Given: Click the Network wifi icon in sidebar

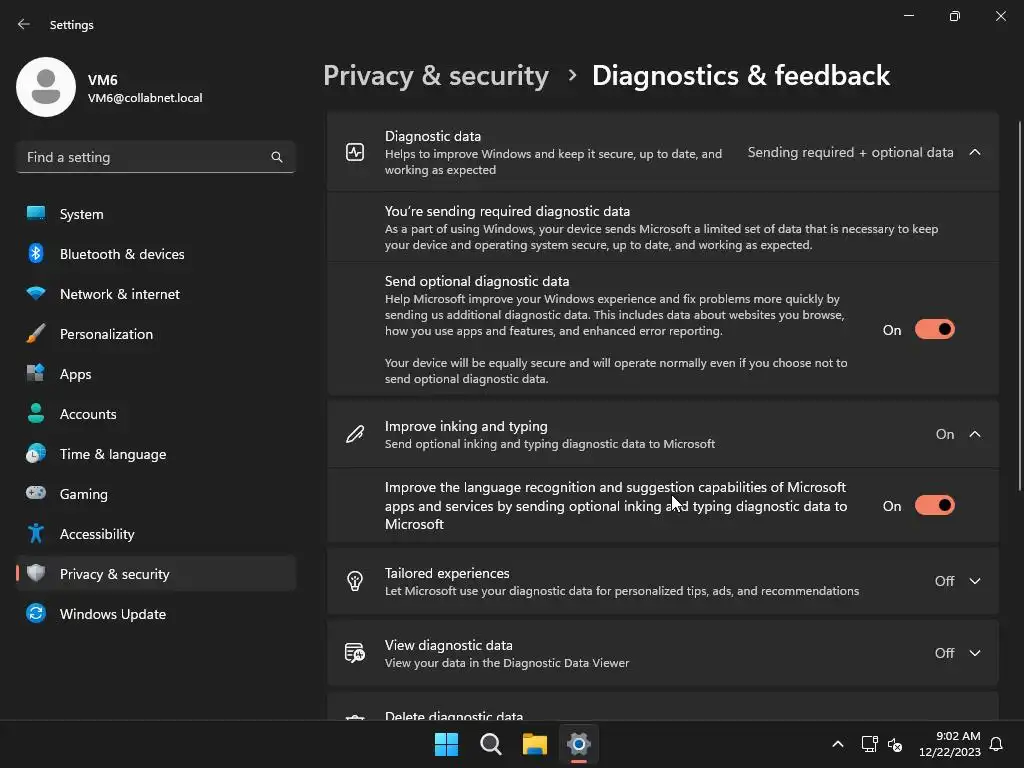Looking at the screenshot, I should click(36, 294).
